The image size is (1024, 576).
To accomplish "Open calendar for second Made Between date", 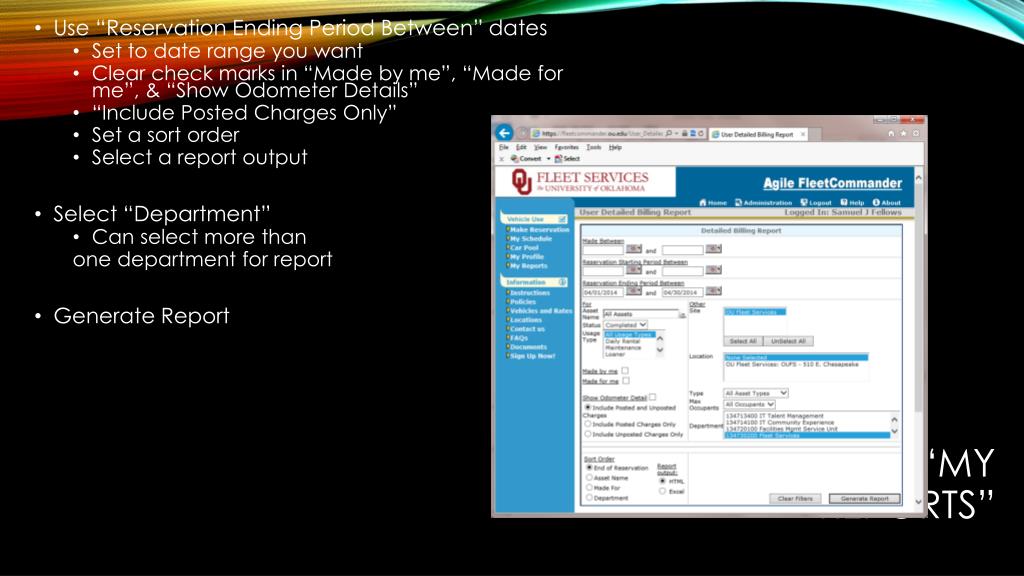I will tap(713, 249).
